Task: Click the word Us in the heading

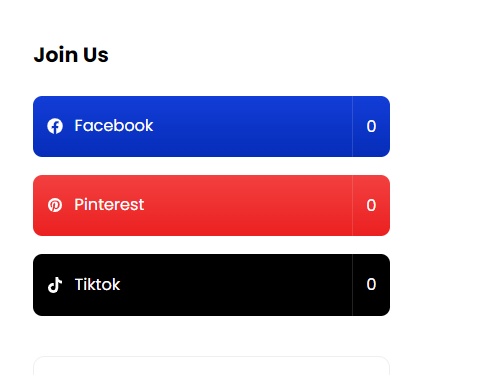Action: pyautogui.click(x=96, y=55)
